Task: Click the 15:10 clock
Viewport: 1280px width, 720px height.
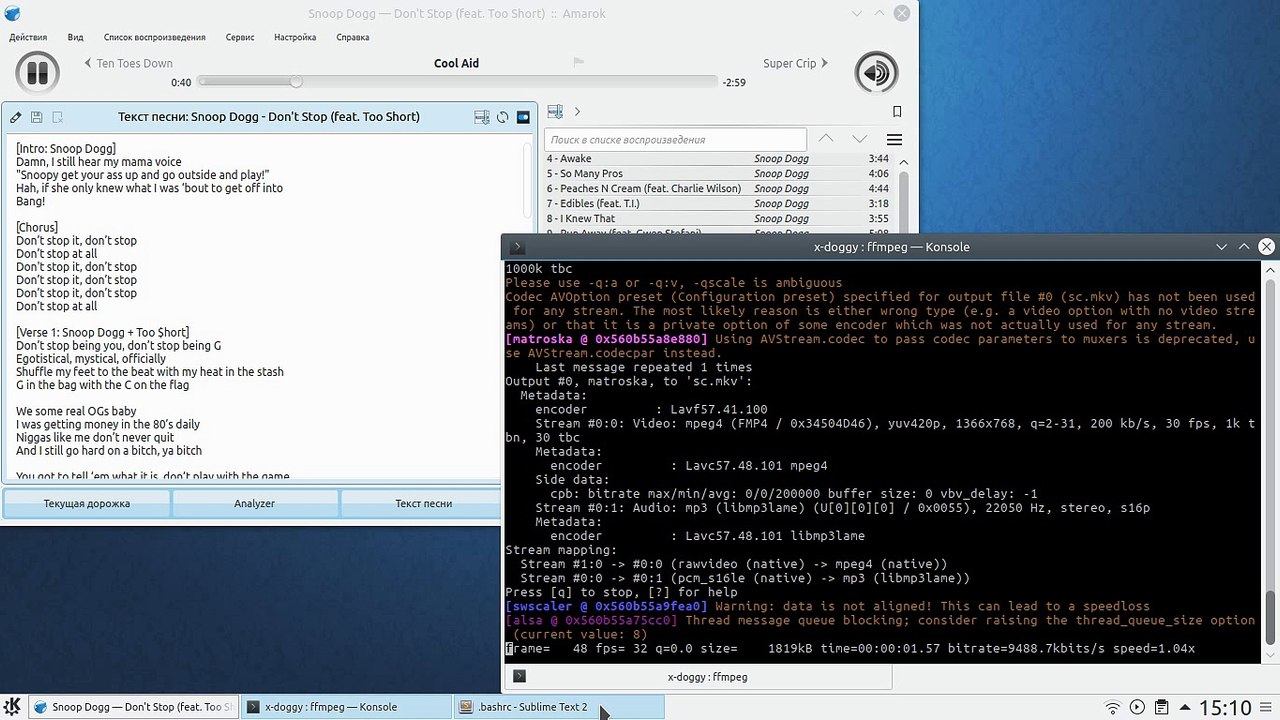Action: pyautogui.click(x=1225, y=708)
